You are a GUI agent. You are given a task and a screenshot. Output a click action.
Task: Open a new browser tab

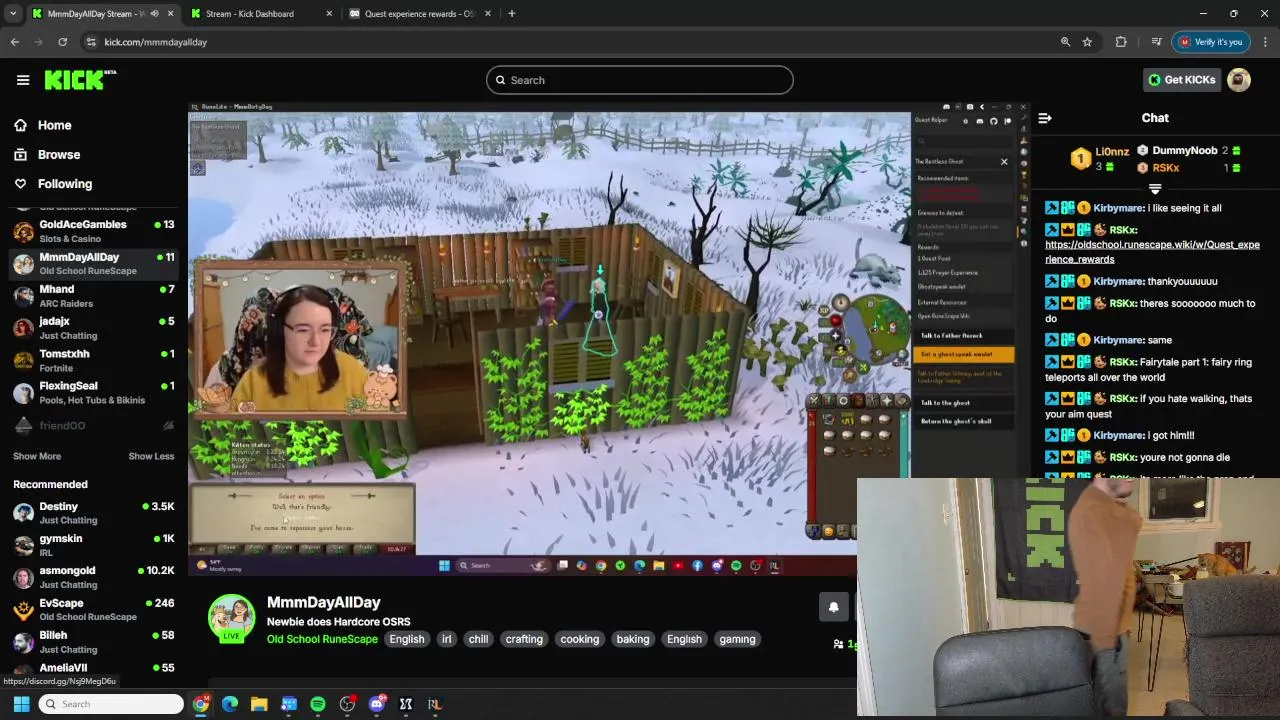[511, 14]
